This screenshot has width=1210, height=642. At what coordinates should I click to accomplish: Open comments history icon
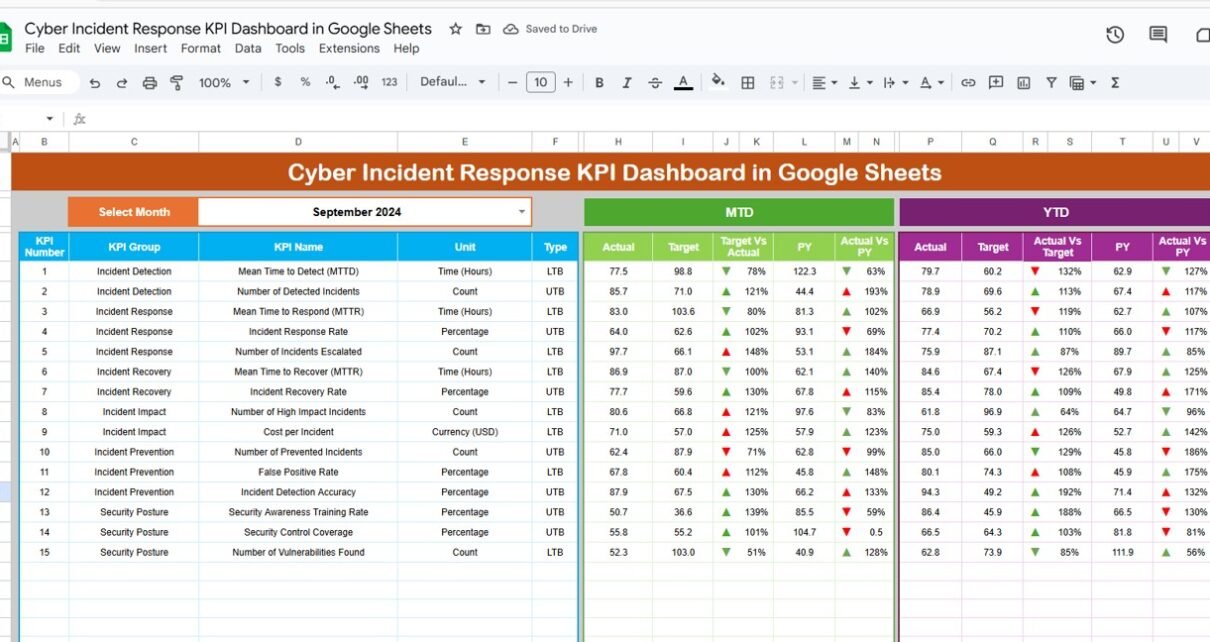(x=1158, y=35)
